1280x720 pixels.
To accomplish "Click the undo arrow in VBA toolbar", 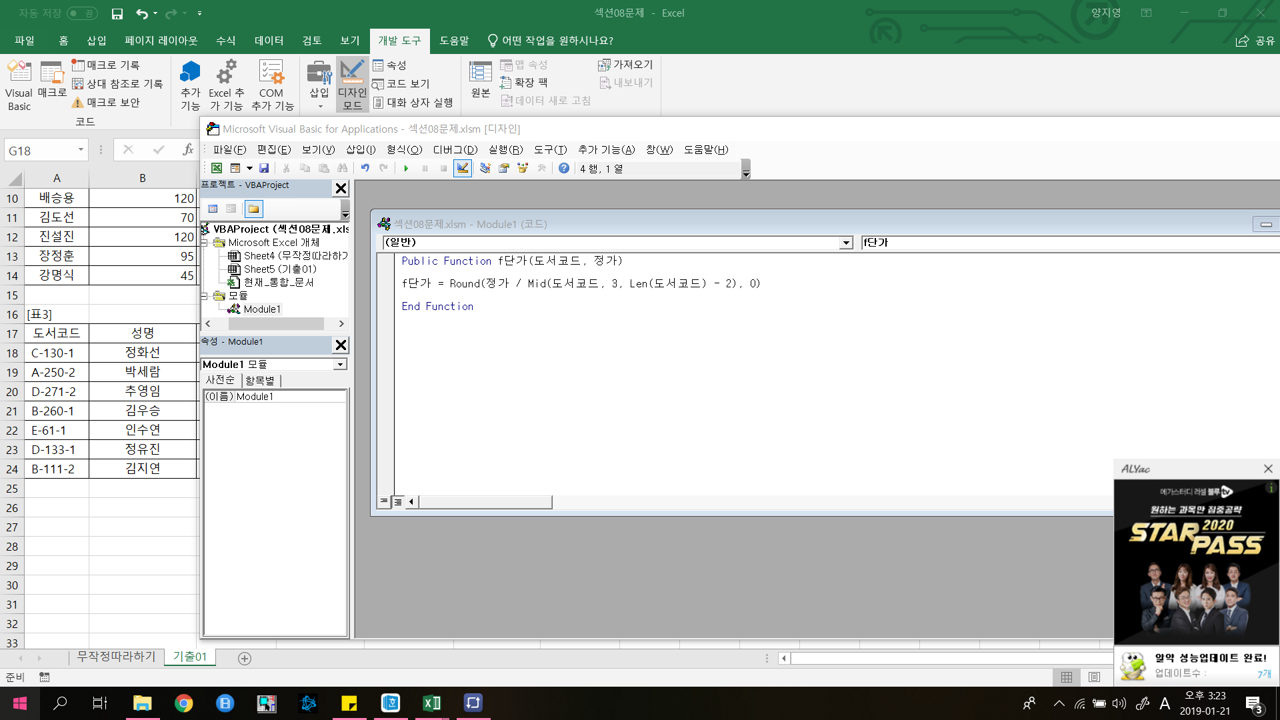I will pos(365,169).
